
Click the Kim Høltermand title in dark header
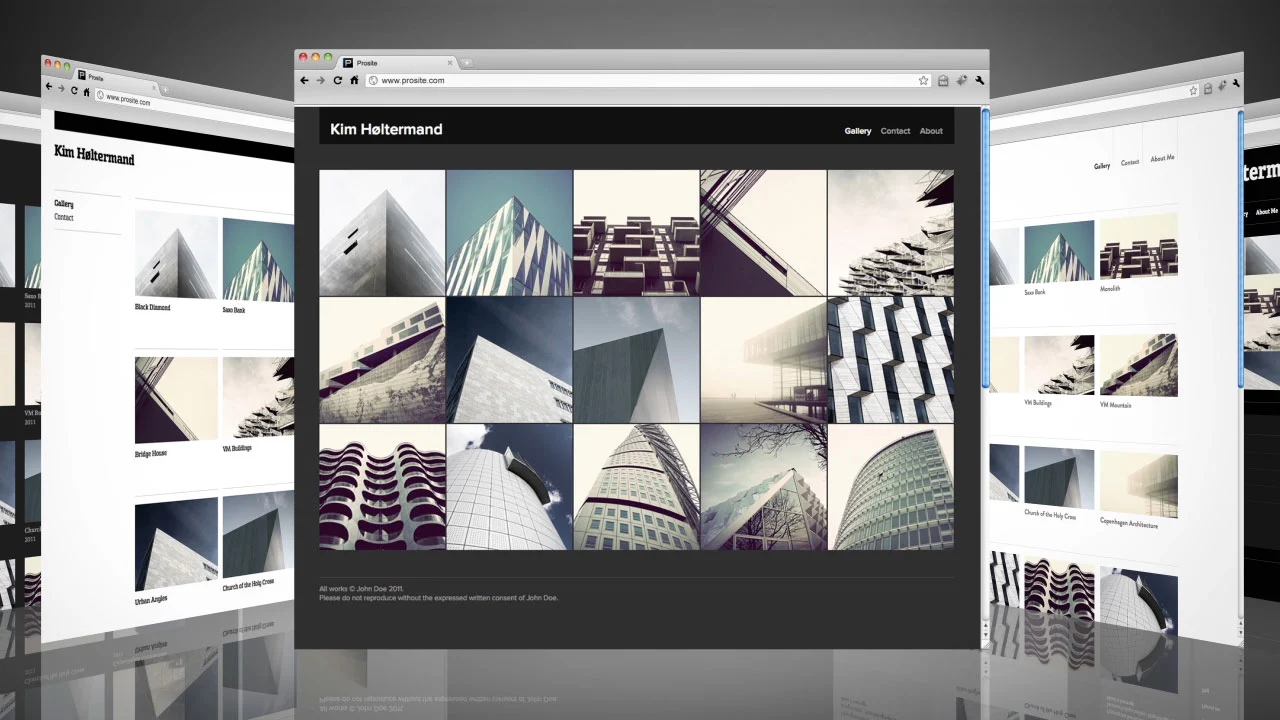[386, 129]
